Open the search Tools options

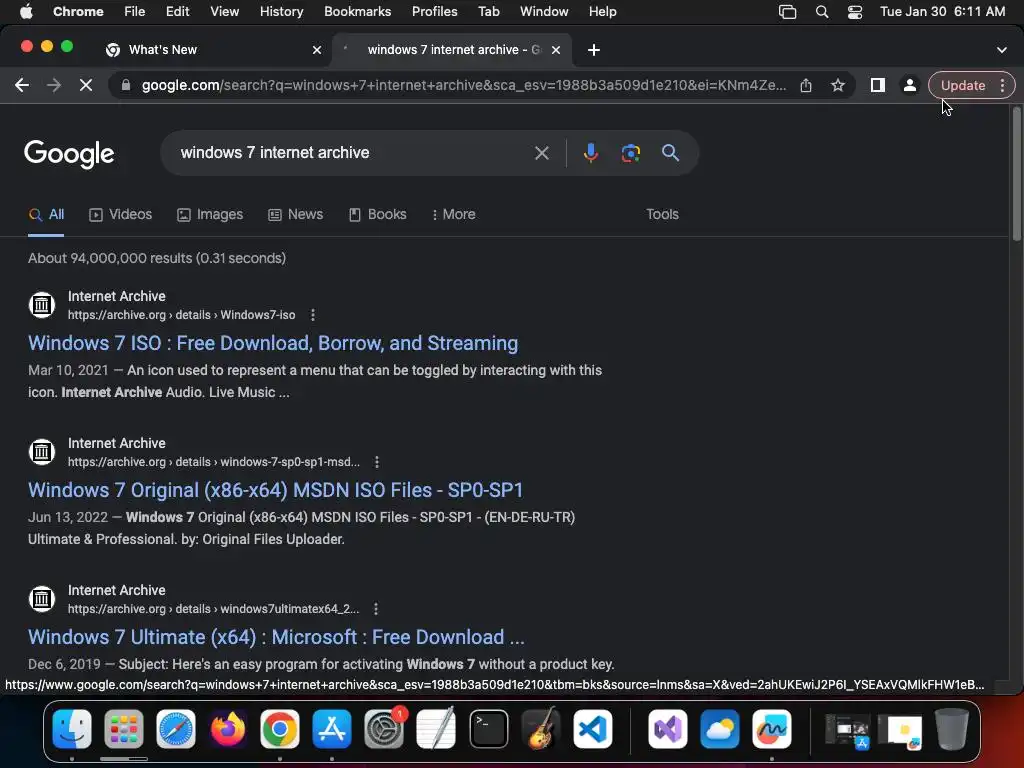pyautogui.click(x=662, y=215)
